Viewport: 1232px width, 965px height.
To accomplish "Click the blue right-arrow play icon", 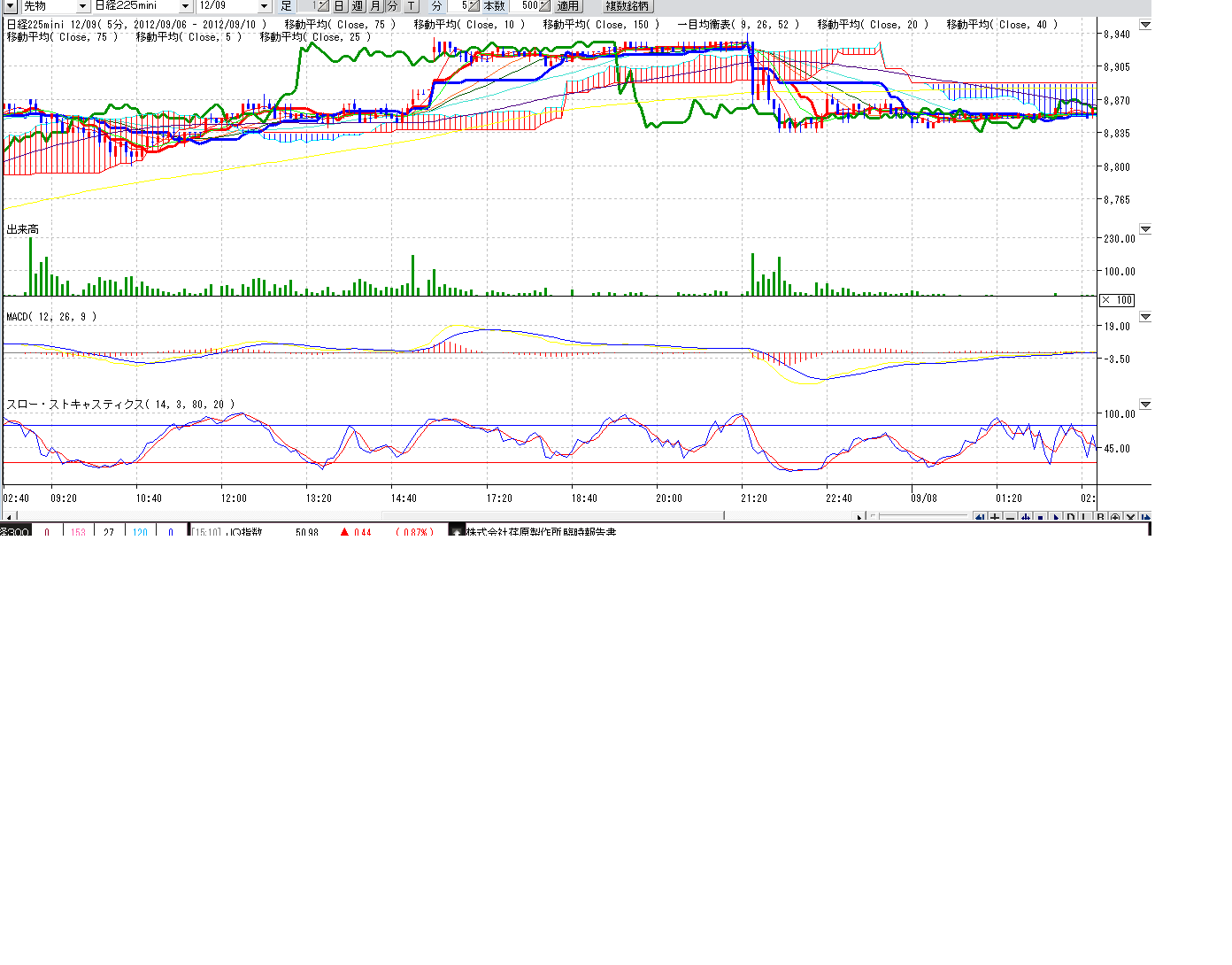I will [1056, 518].
